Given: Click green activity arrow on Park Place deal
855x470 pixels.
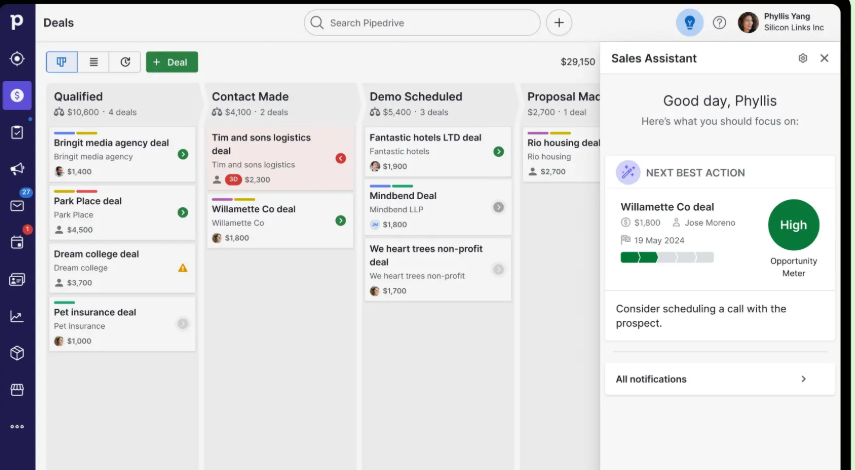Looking at the screenshot, I should tap(183, 212).
